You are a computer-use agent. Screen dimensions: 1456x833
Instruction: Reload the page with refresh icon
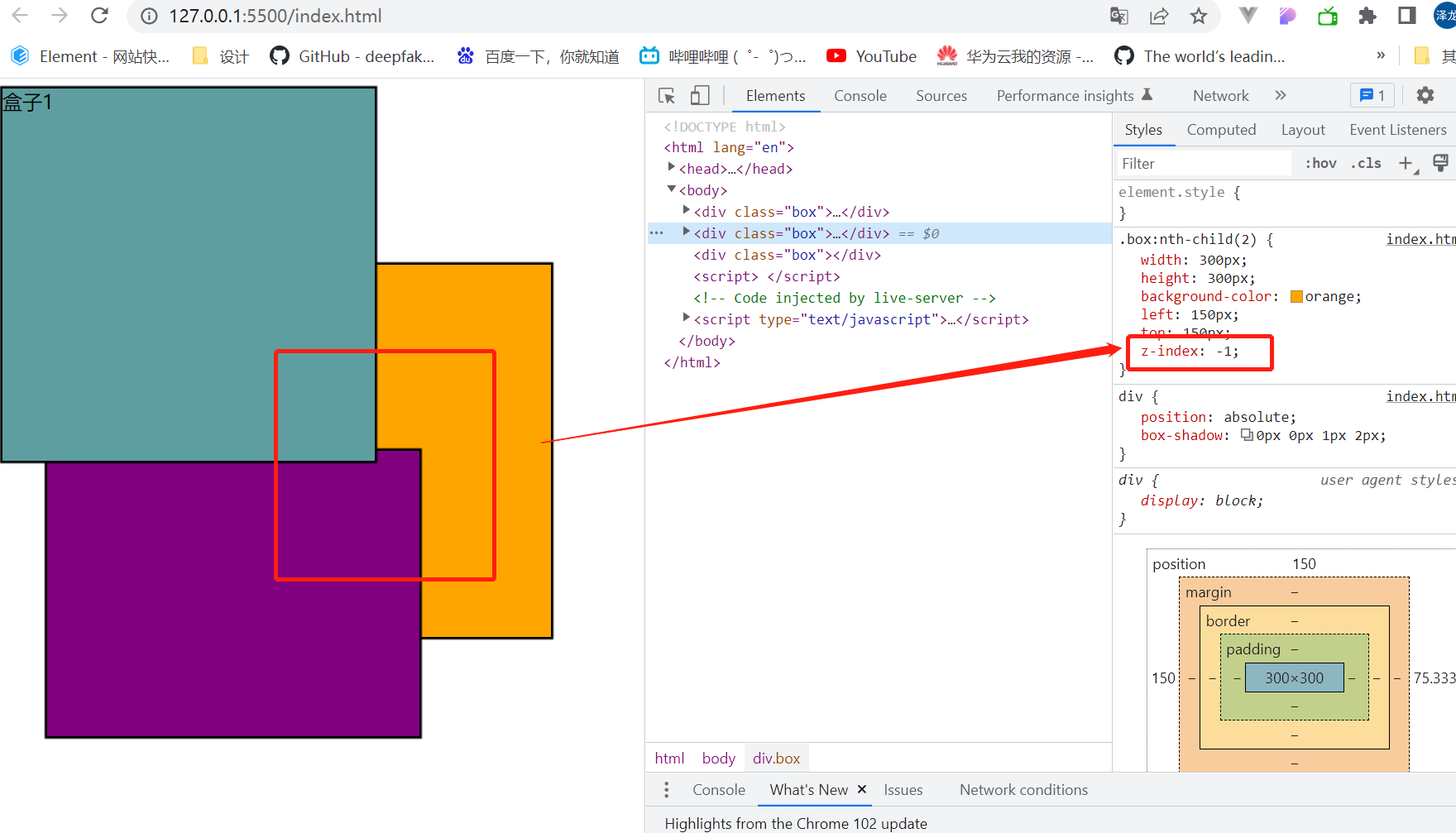(99, 16)
